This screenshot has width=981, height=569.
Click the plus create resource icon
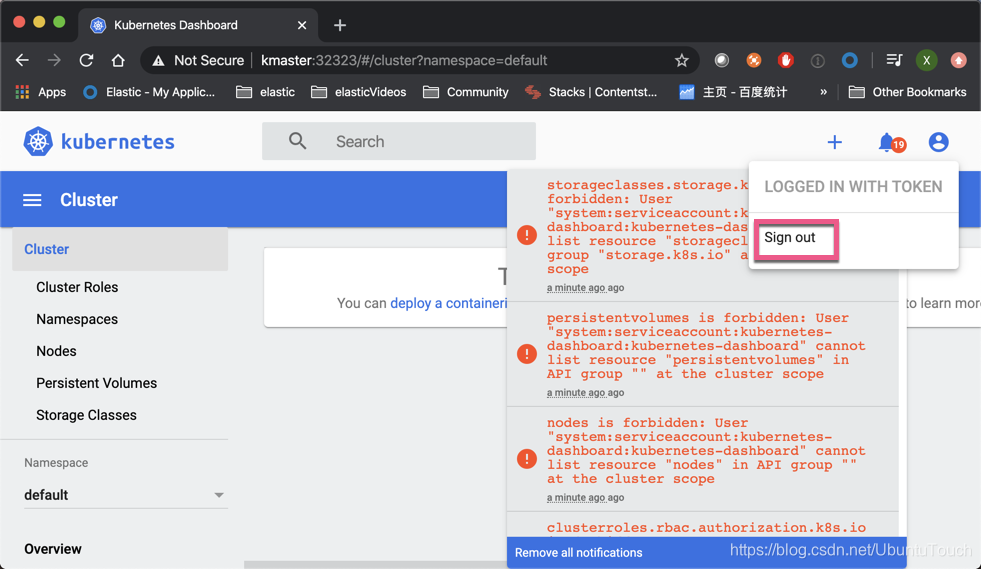click(835, 142)
